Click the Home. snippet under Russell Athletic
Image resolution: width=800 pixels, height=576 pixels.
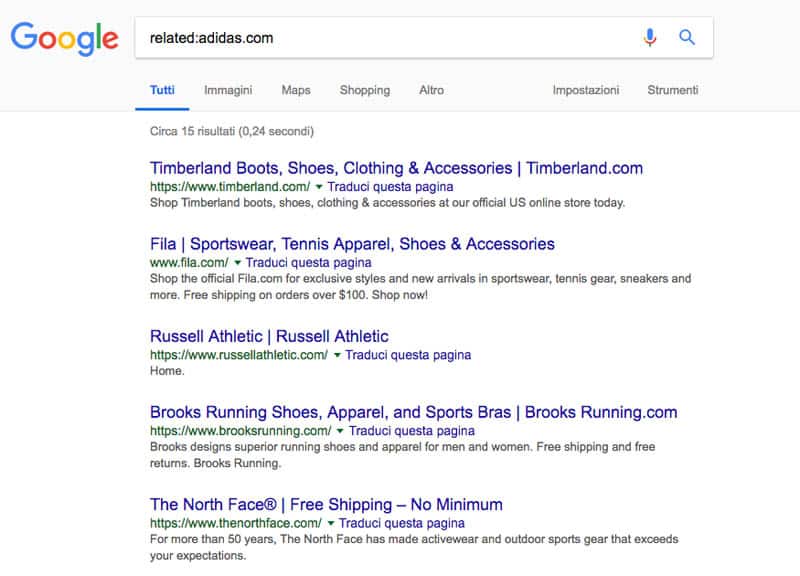(x=167, y=371)
